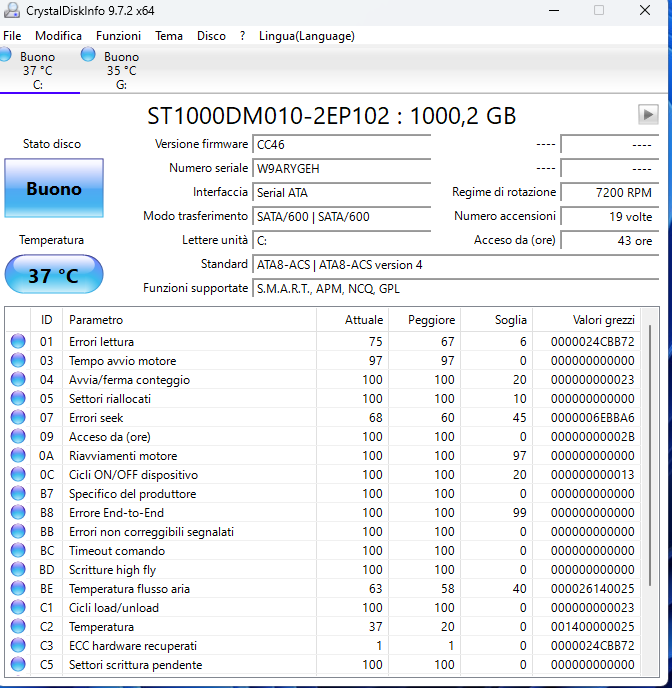Image resolution: width=672 pixels, height=688 pixels.
Task: Select the Settori riallocati parameter name
Action: coord(110,398)
